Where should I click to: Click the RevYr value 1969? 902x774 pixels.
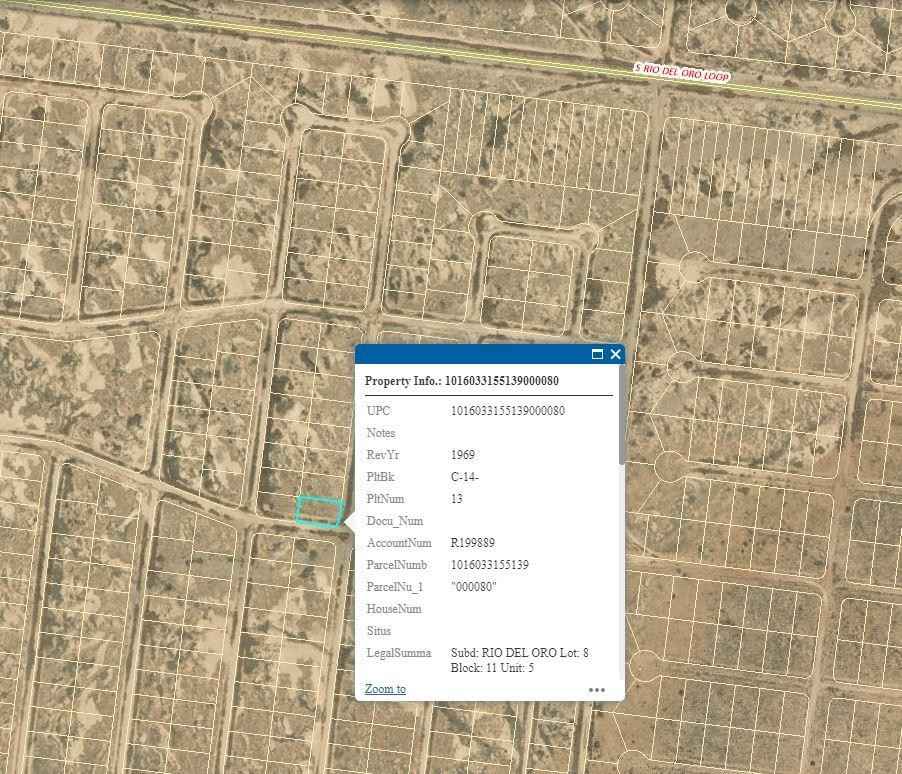pyautogui.click(x=463, y=455)
